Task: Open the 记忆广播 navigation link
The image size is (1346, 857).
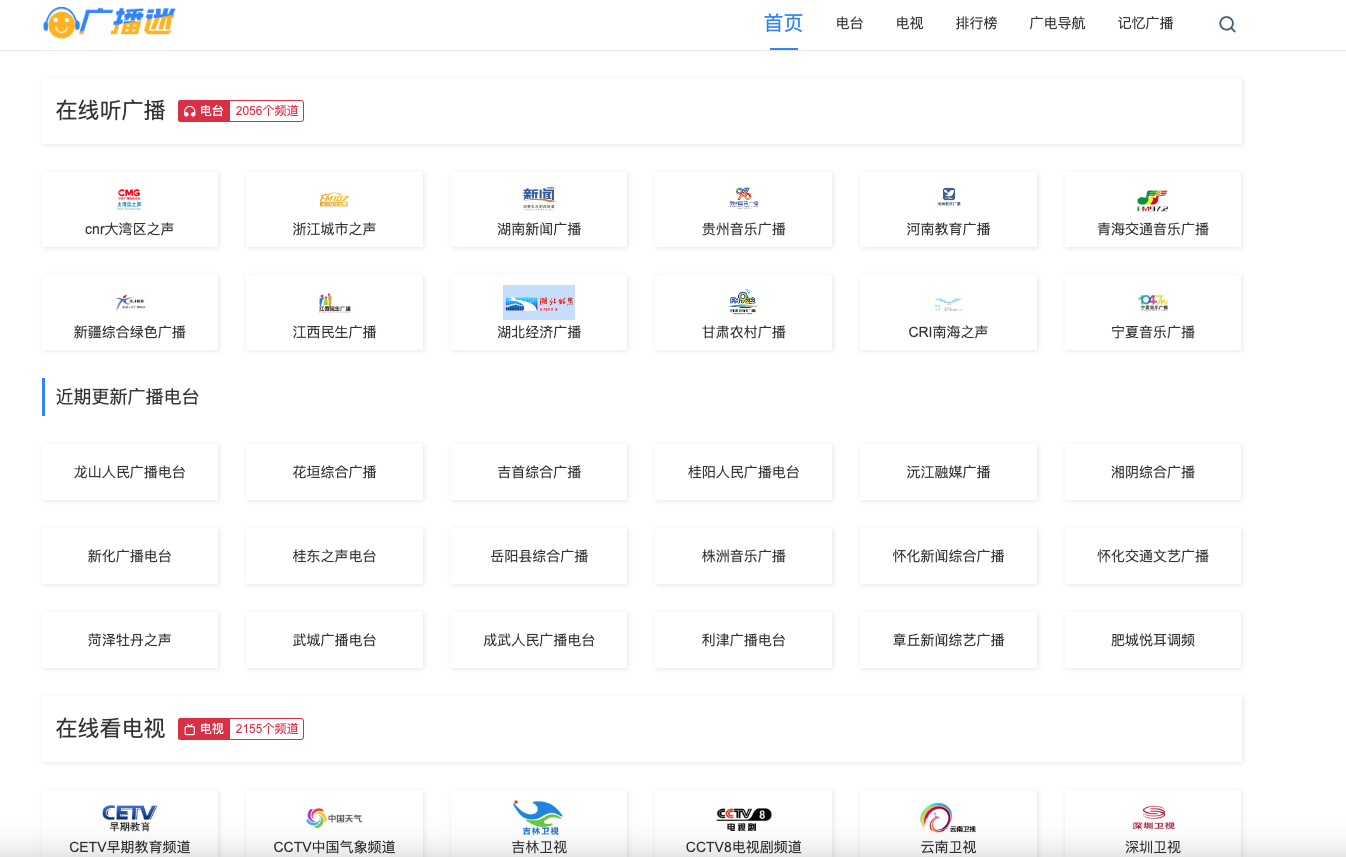Action: [1145, 24]
